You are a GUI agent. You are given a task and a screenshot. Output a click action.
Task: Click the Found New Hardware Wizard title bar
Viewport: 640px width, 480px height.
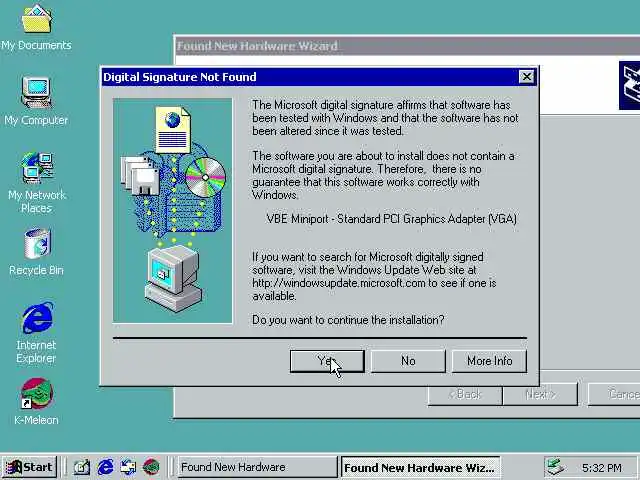(407, 46)
